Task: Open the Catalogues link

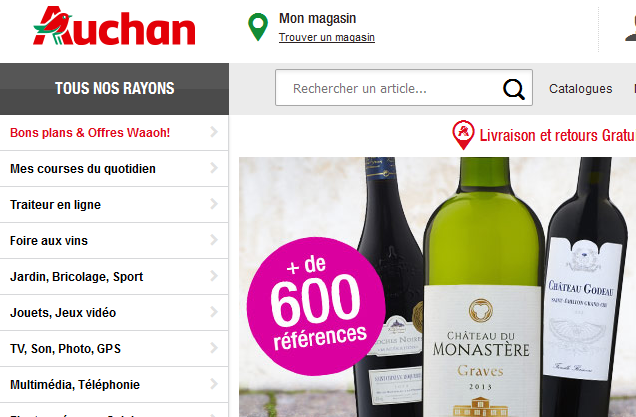Action: point(580,89)
